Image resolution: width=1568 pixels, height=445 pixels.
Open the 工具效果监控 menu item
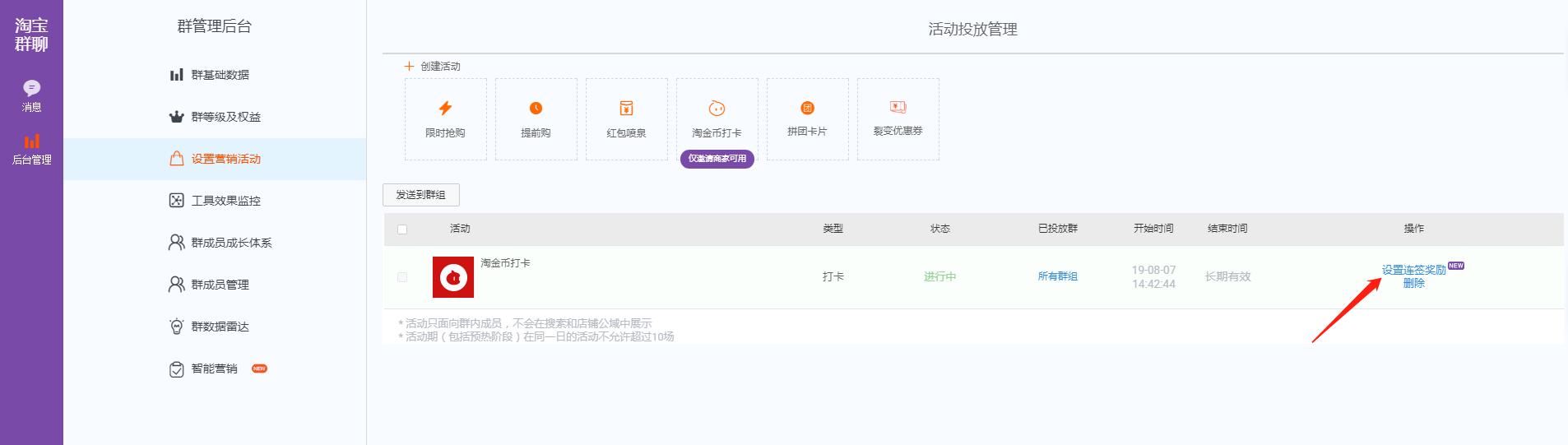click(x=215, y=201)
